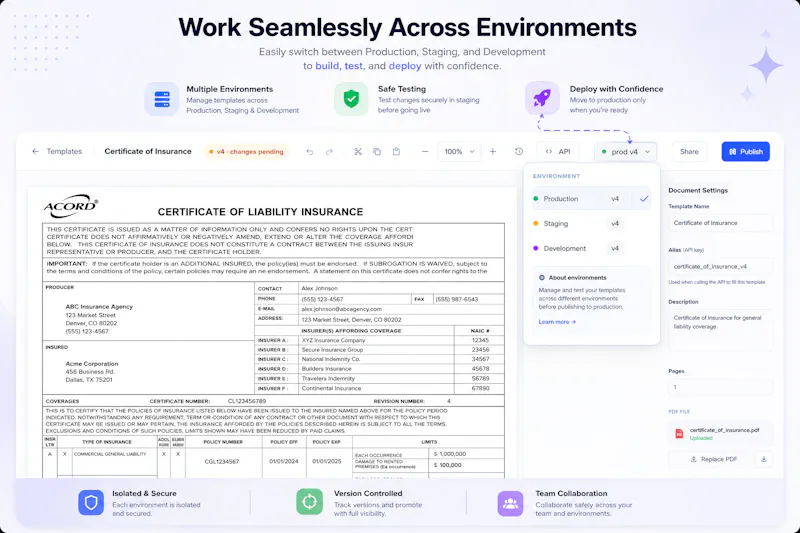Open the prod v4 environment dropdown

coord(626,151)
